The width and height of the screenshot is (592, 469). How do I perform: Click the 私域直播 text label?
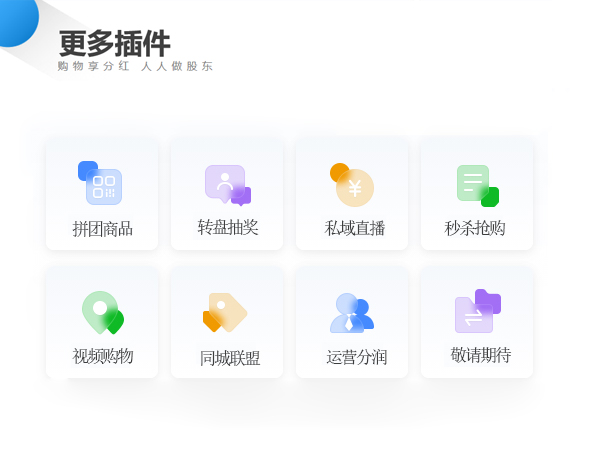pos(355,228)
